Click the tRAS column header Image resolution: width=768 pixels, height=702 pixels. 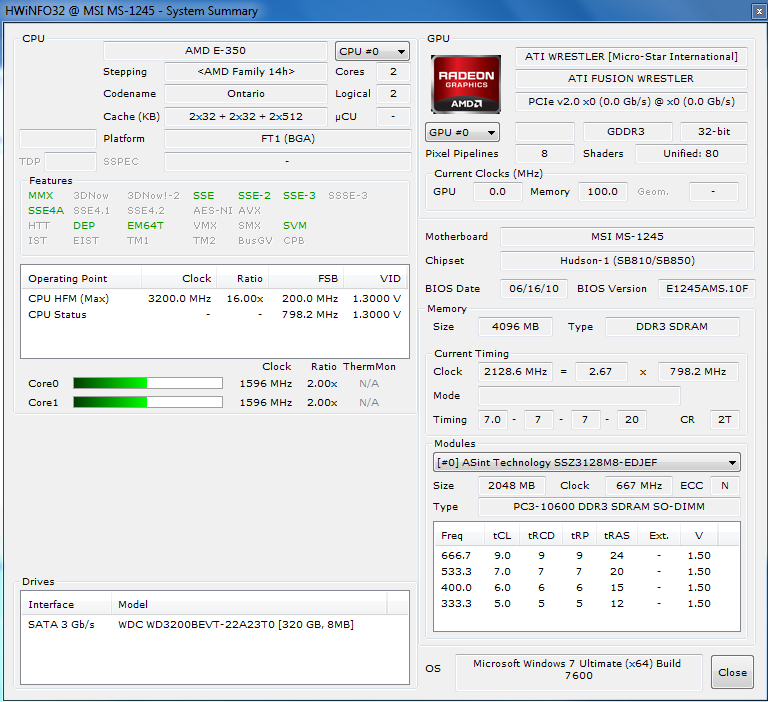click(x=616, y=535)
